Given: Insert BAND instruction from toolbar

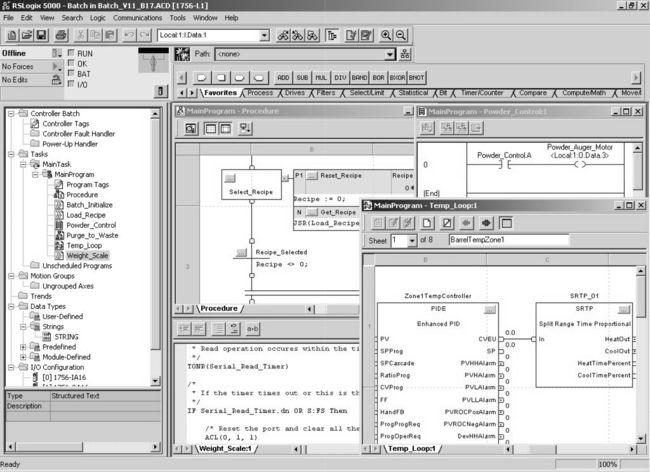Looking at the screenshot, I should click(x=359, y=77).
